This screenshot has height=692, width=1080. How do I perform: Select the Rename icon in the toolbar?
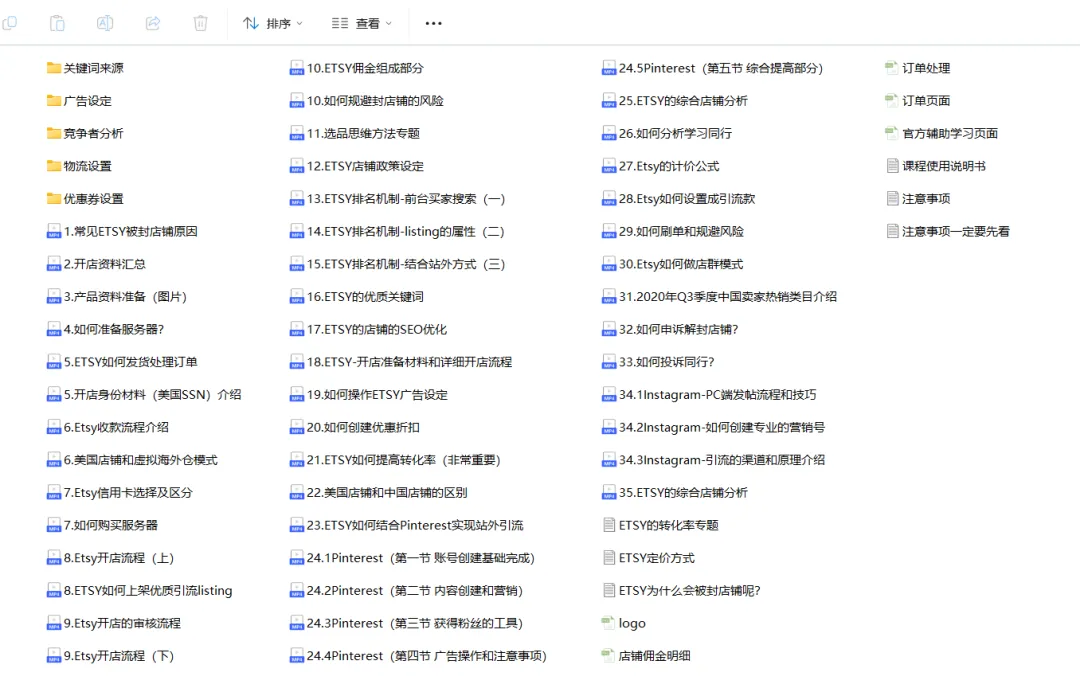[104, 22]
